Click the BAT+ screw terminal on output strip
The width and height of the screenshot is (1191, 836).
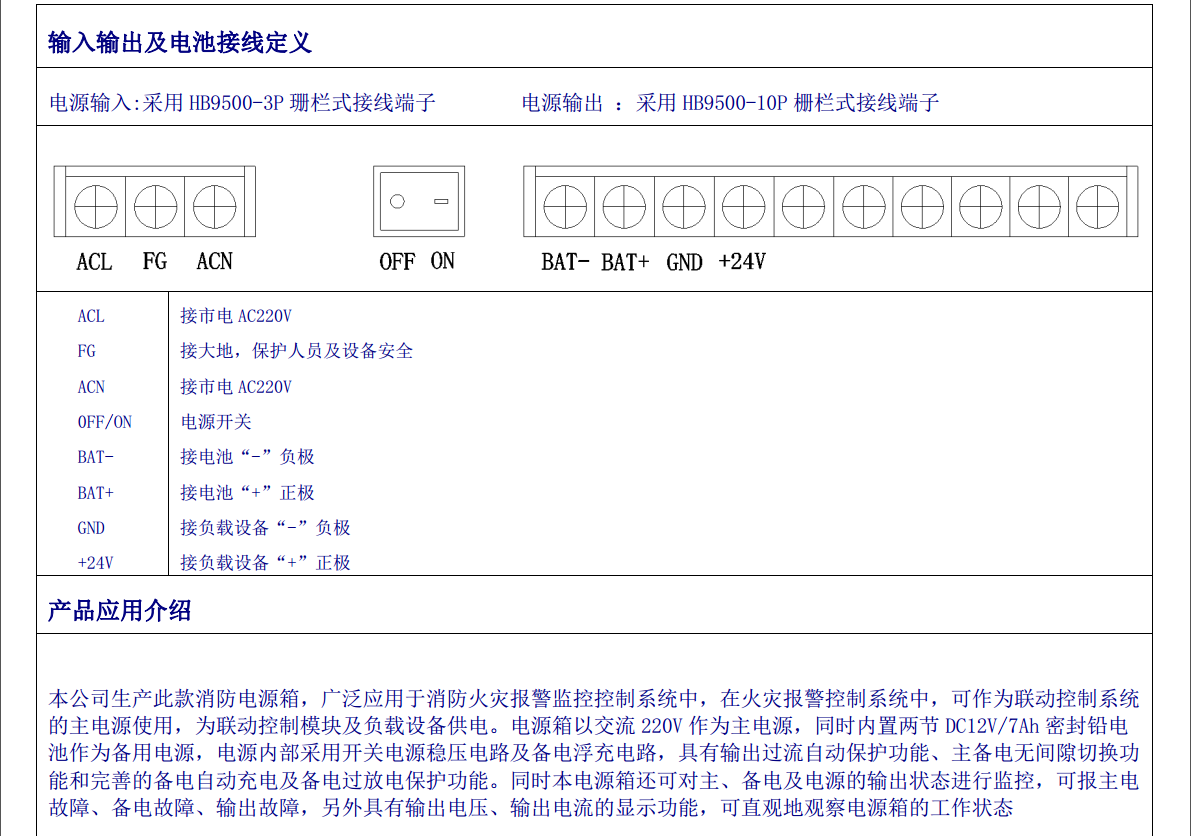pyautogui.click(x=624, y=208)
